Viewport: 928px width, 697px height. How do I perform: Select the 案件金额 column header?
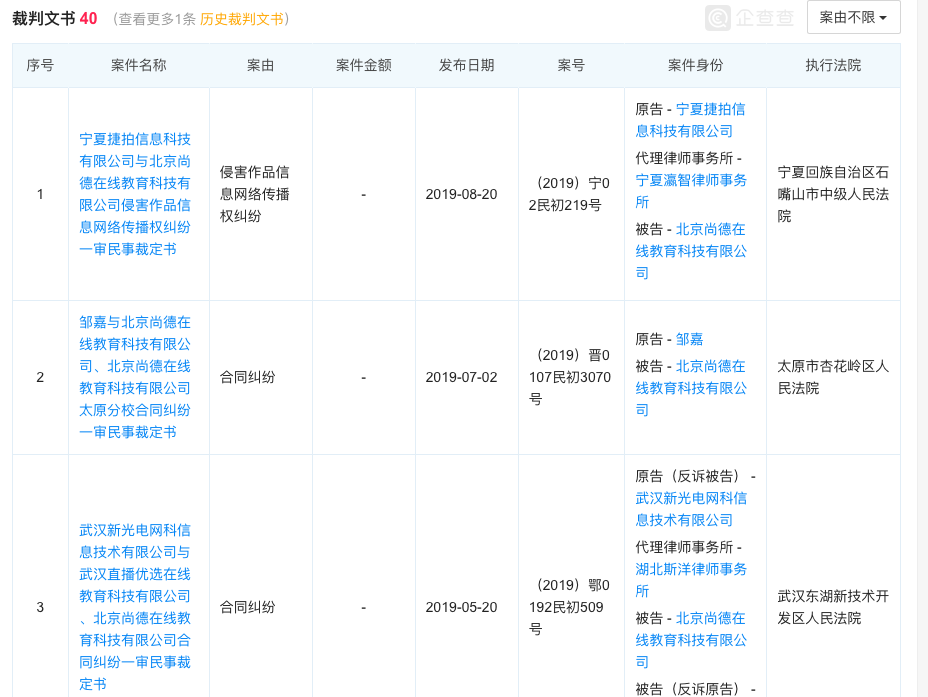[363, 65]
